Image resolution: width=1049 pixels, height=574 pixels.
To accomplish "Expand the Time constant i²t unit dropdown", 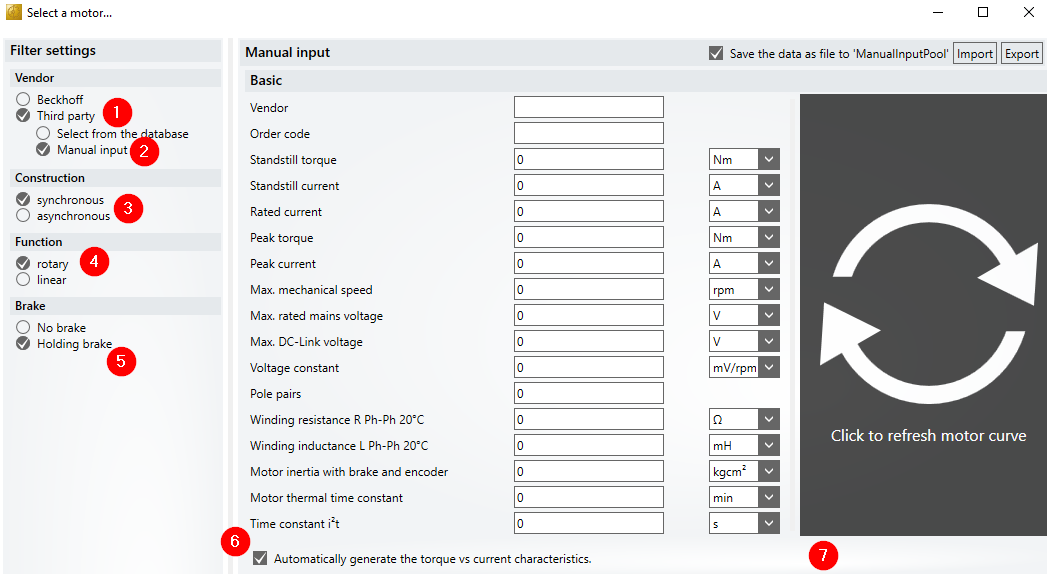I will click(x=767, y=524).
